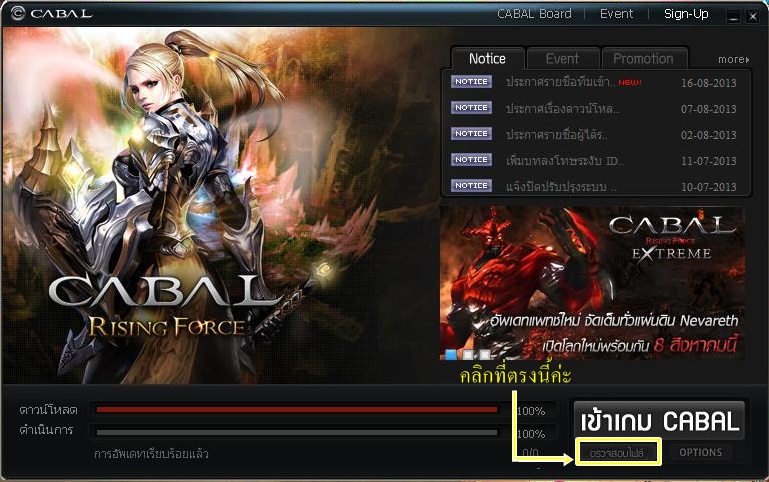Screen dimensions: 769x482
Task: Click the red ดาวน์โหลด progress bar
Action: pos(297,409)
